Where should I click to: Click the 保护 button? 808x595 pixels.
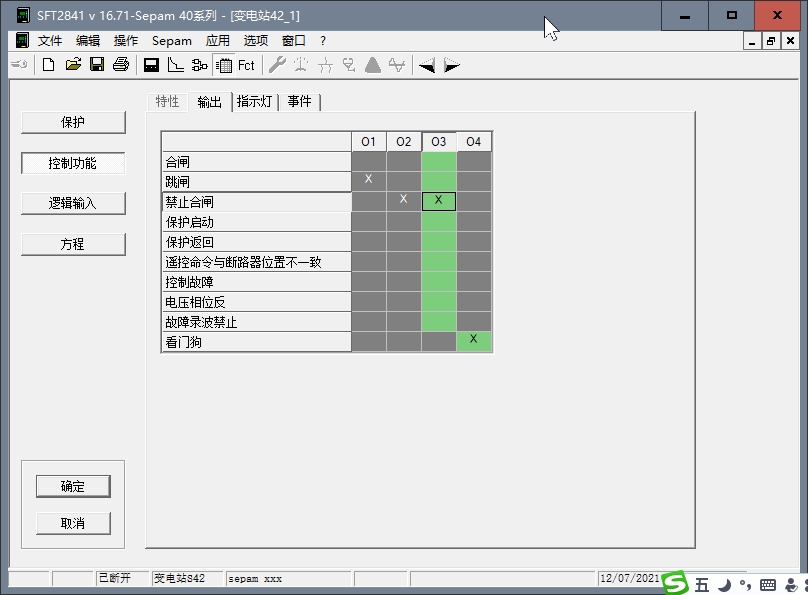pyautogui.click(x=73, y=122)
